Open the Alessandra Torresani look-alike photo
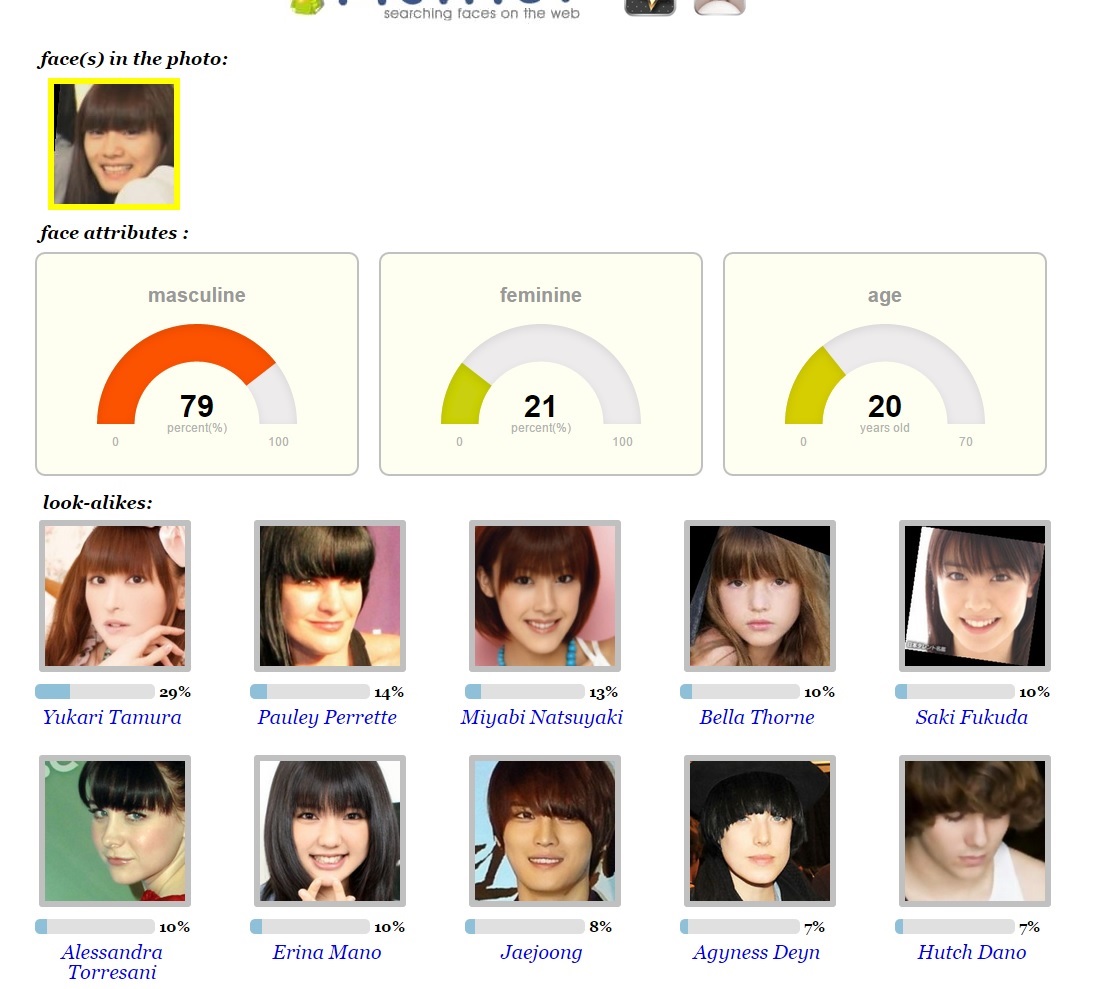Screen dimensions: 1093x989 coord(115,831)
